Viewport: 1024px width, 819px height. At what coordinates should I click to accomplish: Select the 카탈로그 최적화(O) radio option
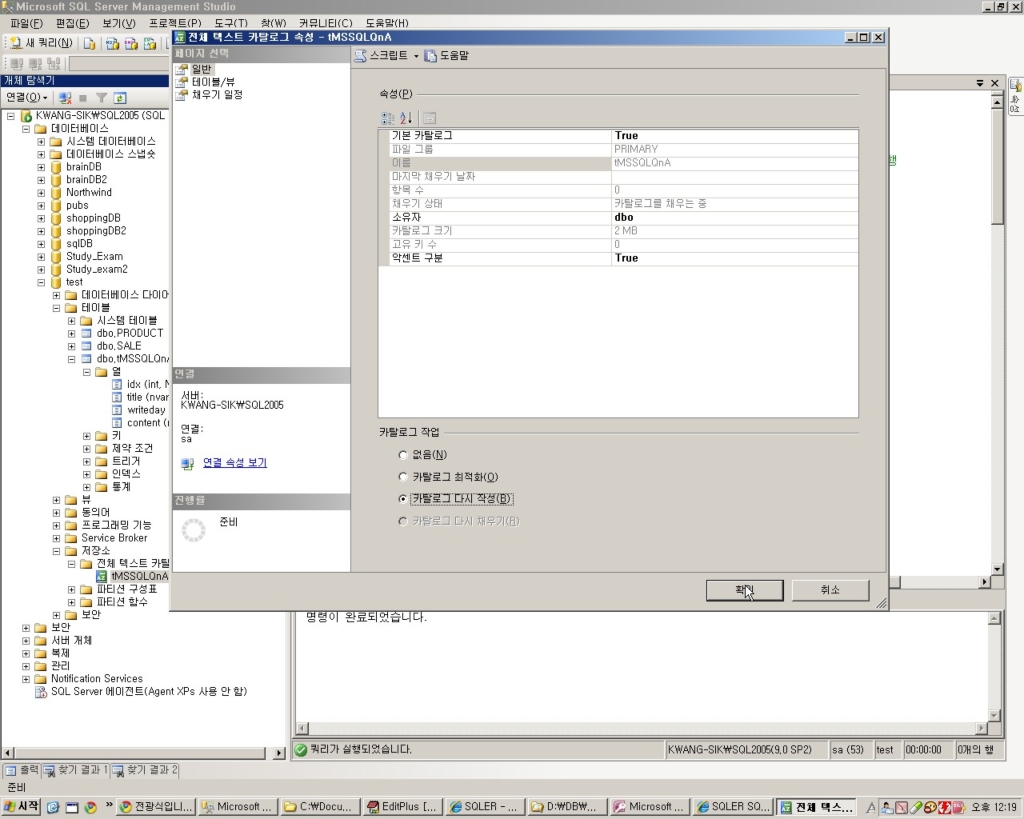pyautogui.click(x=403, y=477)
